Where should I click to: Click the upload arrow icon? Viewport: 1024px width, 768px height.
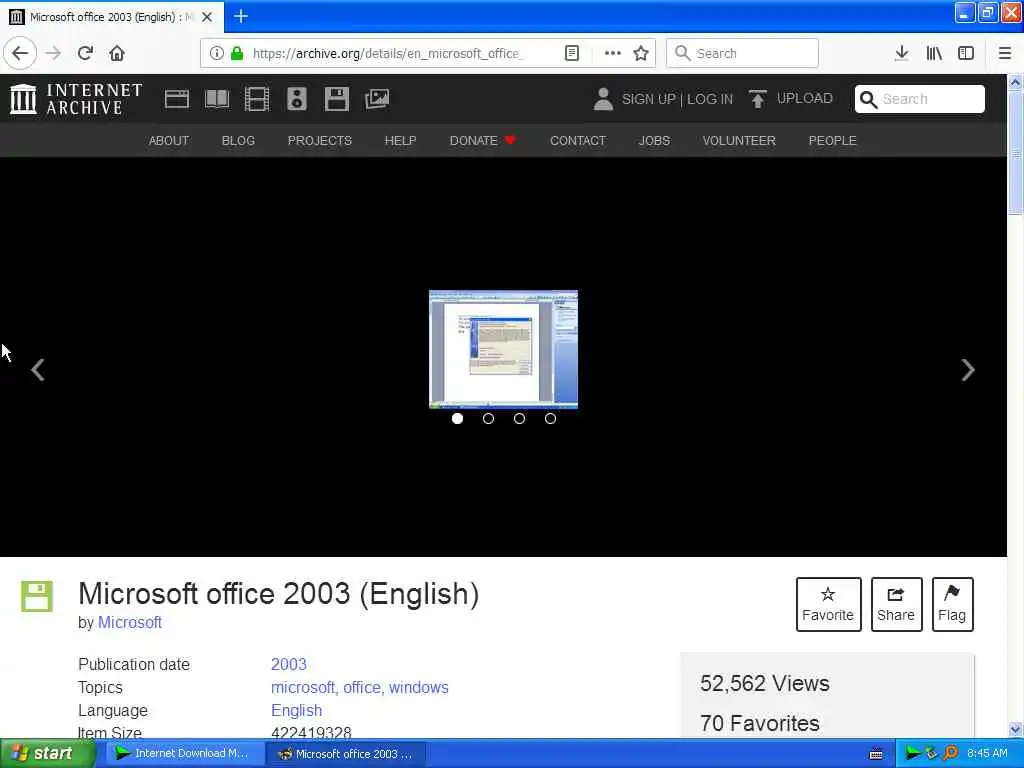(758, 99)
